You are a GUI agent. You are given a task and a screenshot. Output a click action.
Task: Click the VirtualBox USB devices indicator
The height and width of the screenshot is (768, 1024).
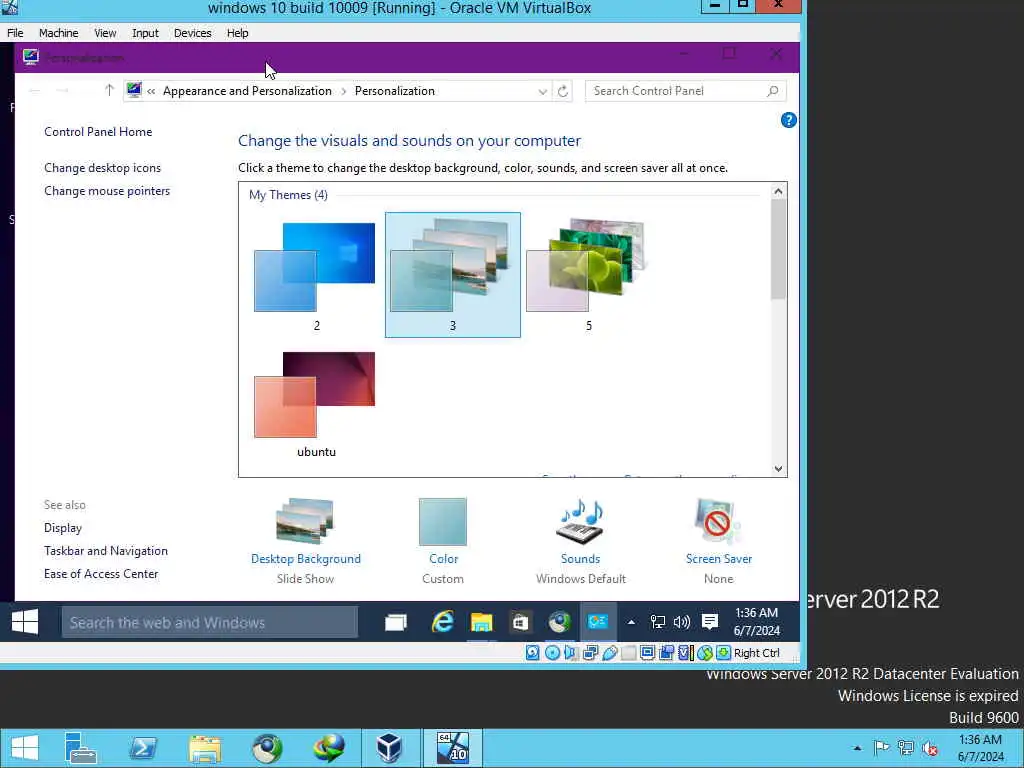(x=609, y=652)
